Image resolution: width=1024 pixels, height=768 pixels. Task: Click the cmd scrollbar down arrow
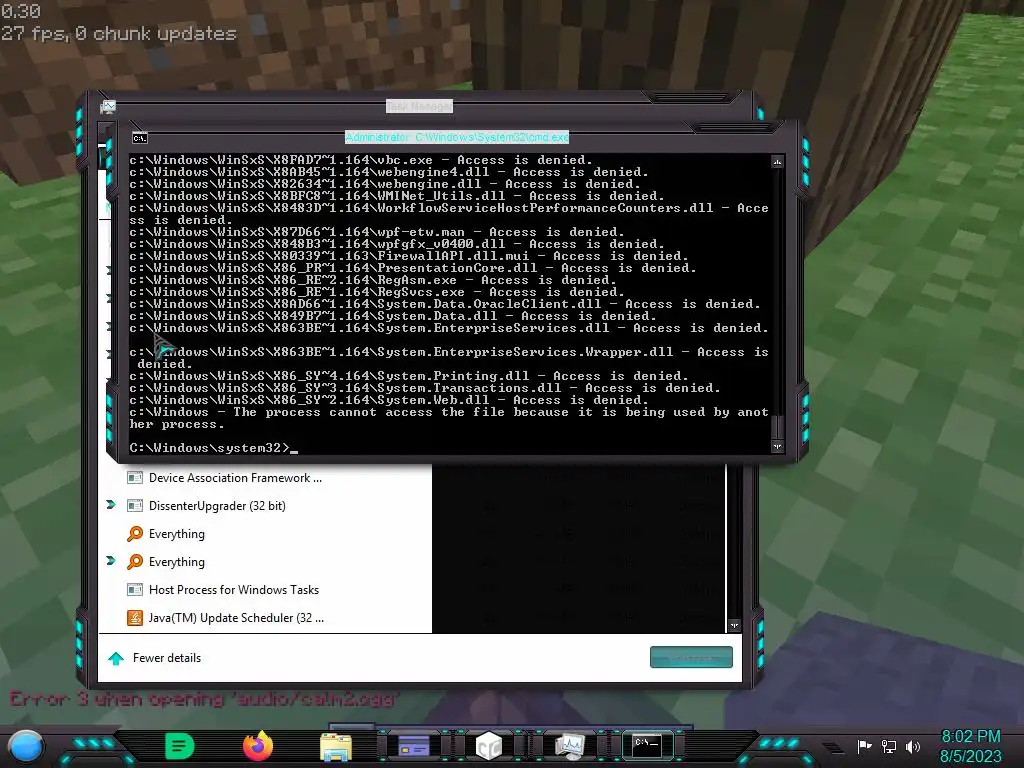click(777, 447)
